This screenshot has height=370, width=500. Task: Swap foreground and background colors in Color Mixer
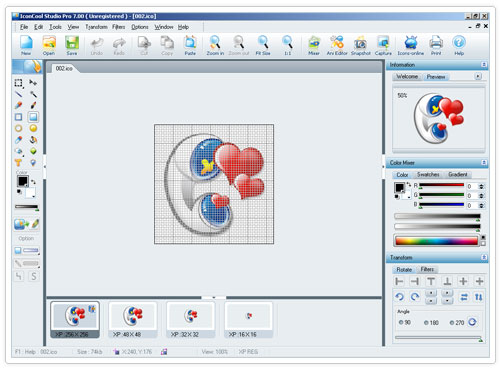(x=409, y=184)
